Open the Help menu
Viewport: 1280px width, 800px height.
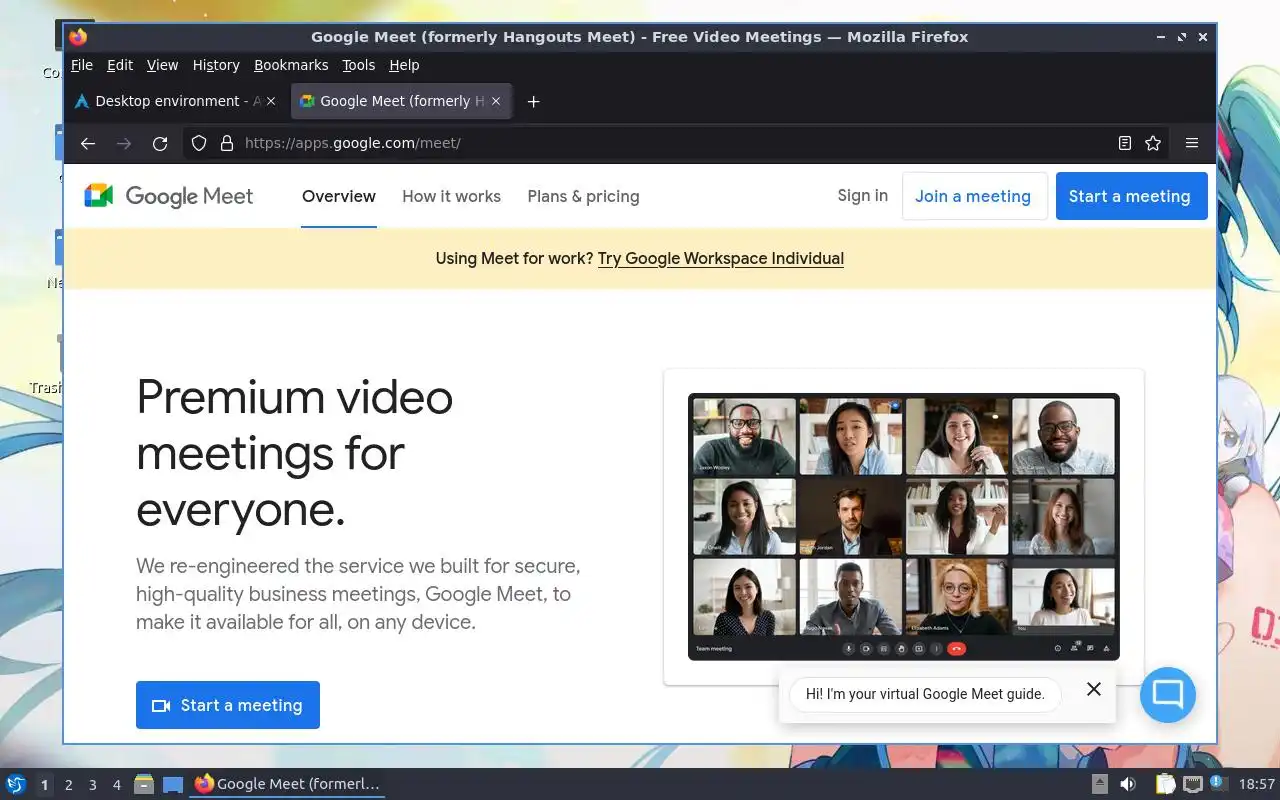point(404,65)
